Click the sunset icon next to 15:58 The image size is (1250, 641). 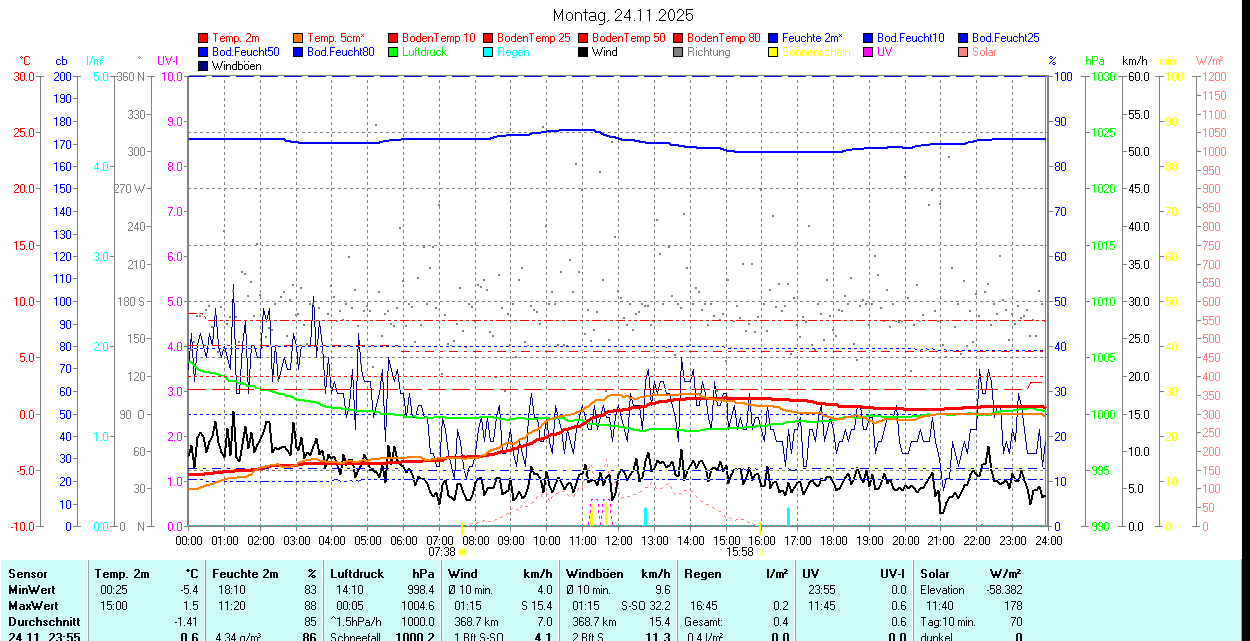[x=760, y=551]
